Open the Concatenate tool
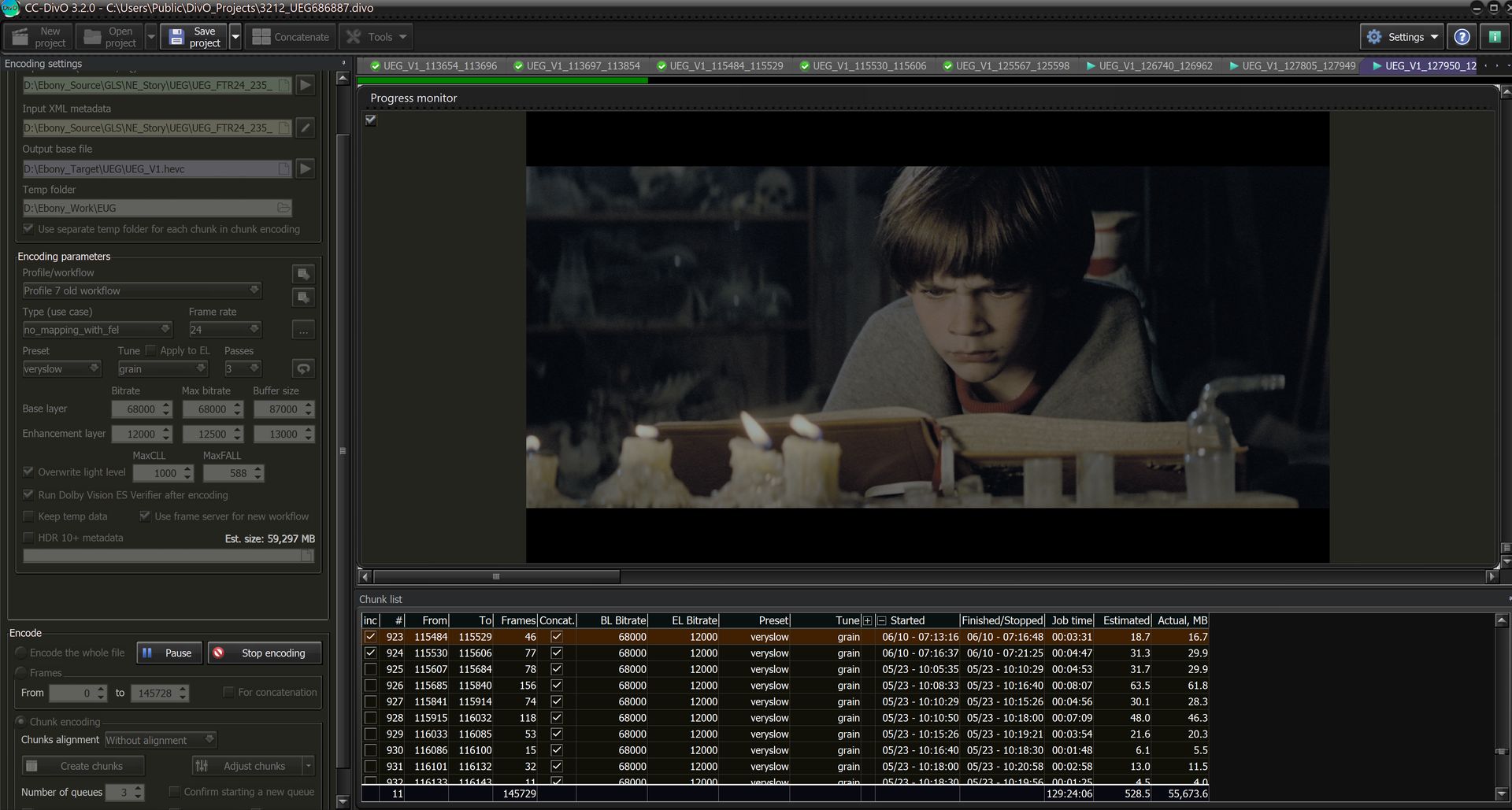 (290, 36)
